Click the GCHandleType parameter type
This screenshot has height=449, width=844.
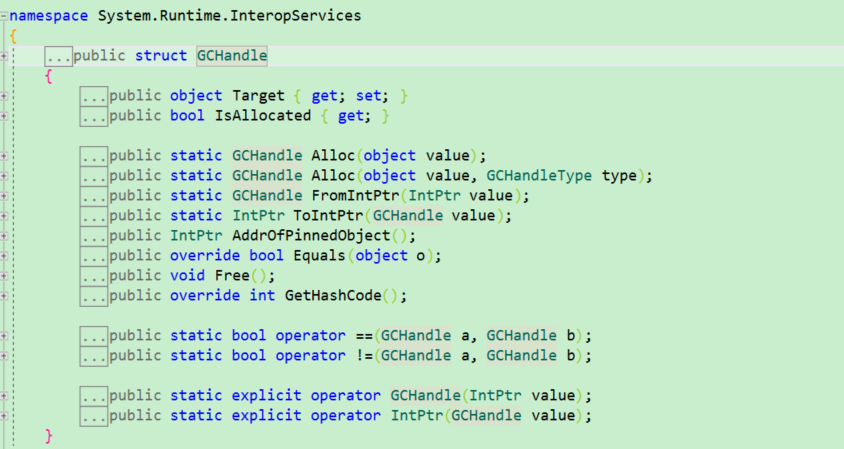point(539,176)
